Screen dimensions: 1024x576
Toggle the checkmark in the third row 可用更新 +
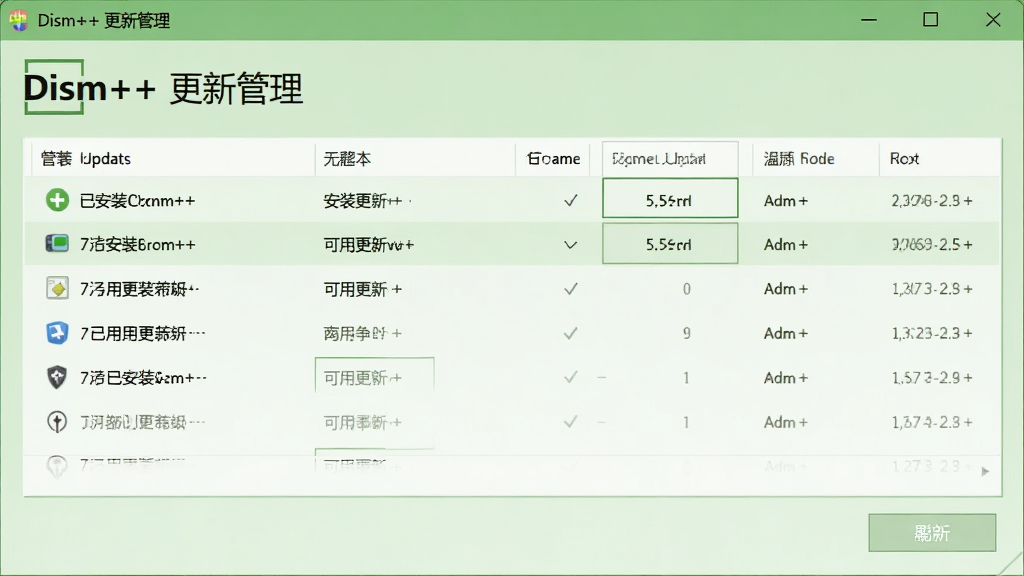pos(571,288)
